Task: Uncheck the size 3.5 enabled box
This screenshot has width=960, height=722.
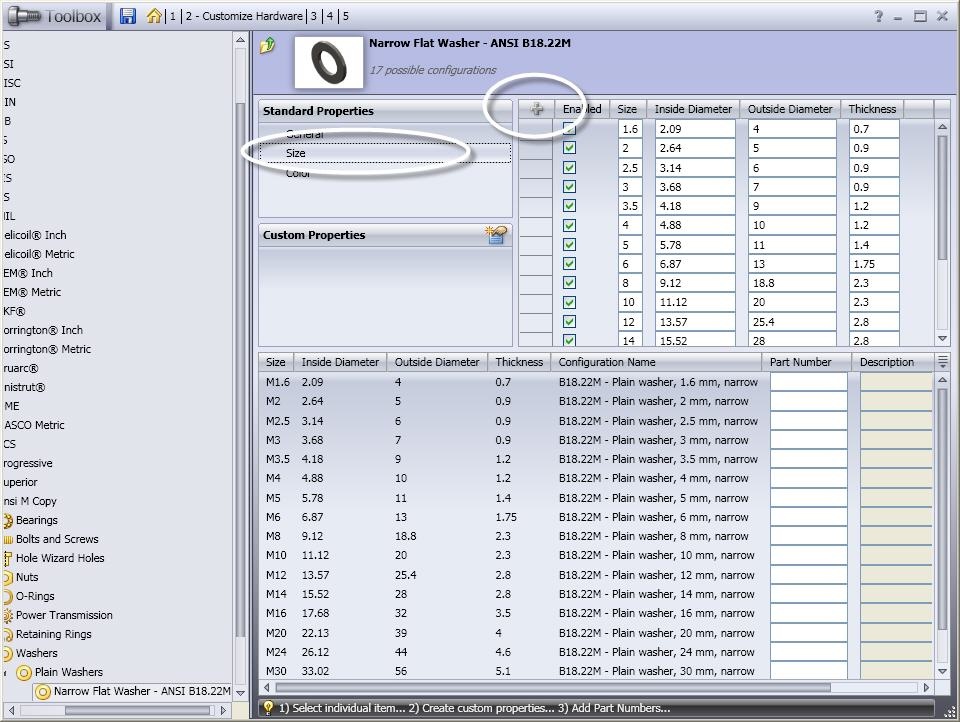Action: pyautogui.click(x=569, y=206)
